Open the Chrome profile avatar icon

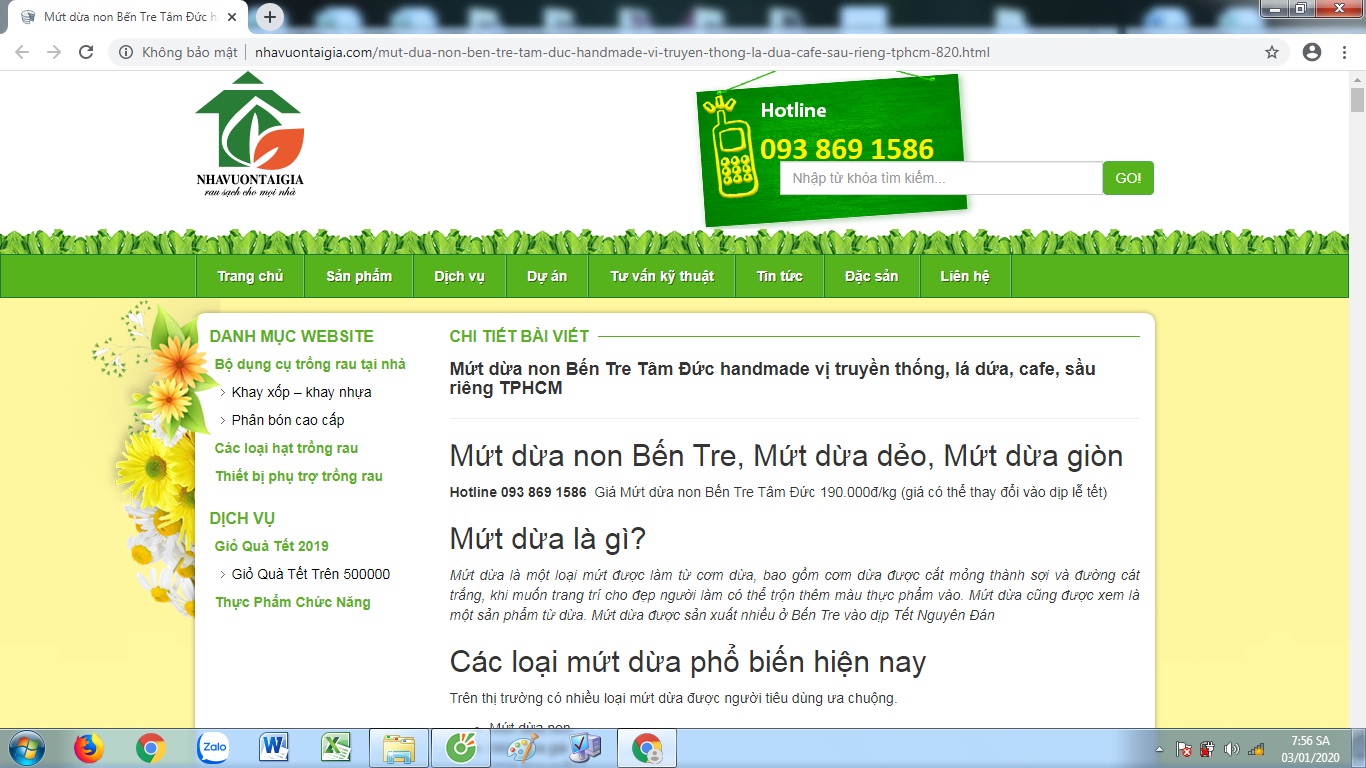(x=1312, y=52)
